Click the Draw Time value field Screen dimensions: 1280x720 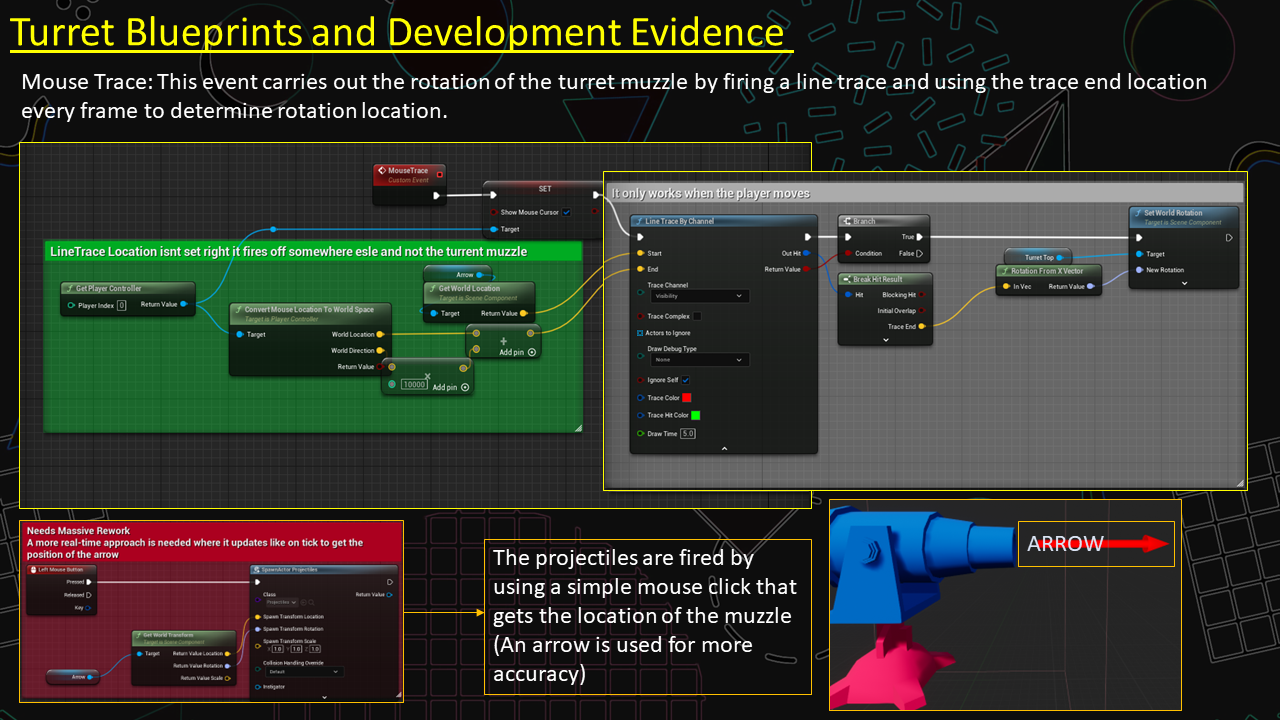coord(687,433)
